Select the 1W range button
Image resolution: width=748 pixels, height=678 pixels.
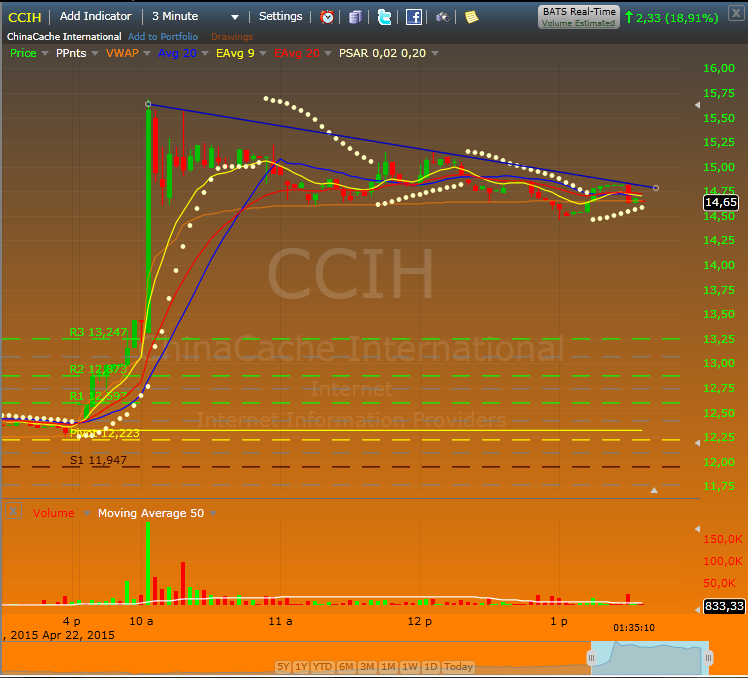coord(410,667)
